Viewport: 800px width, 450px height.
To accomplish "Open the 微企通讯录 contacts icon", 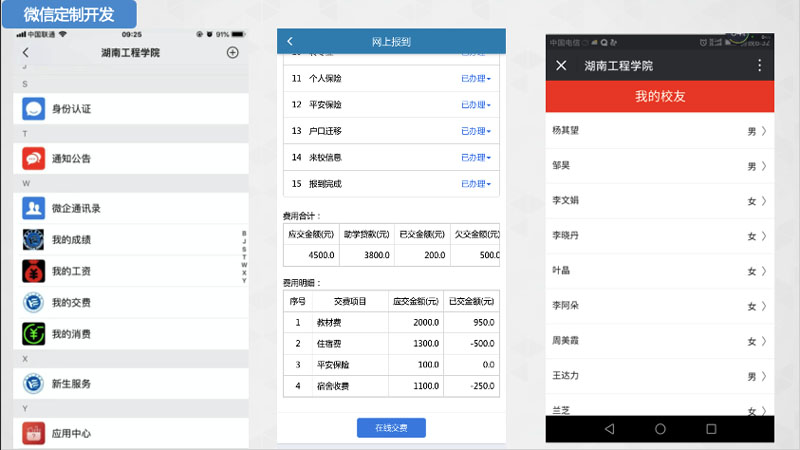I will point(34,208).
